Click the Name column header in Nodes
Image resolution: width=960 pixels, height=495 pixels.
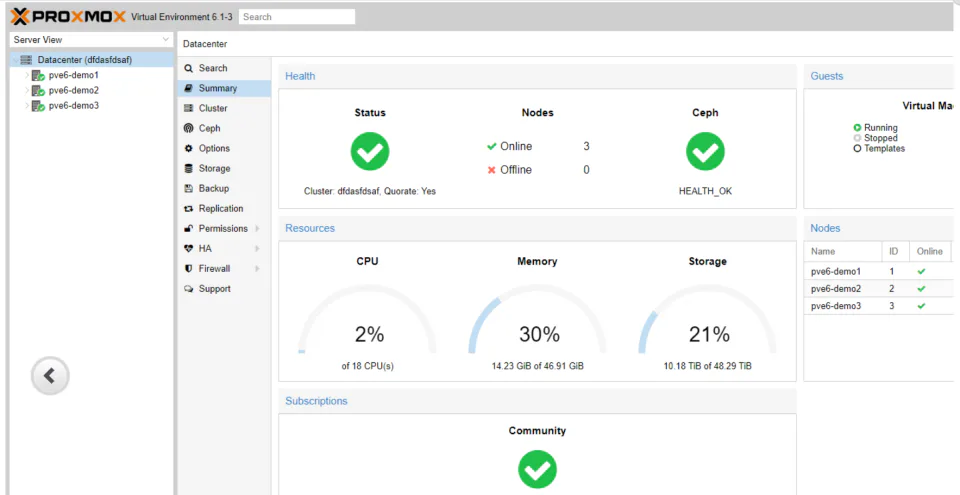point(842,252)
